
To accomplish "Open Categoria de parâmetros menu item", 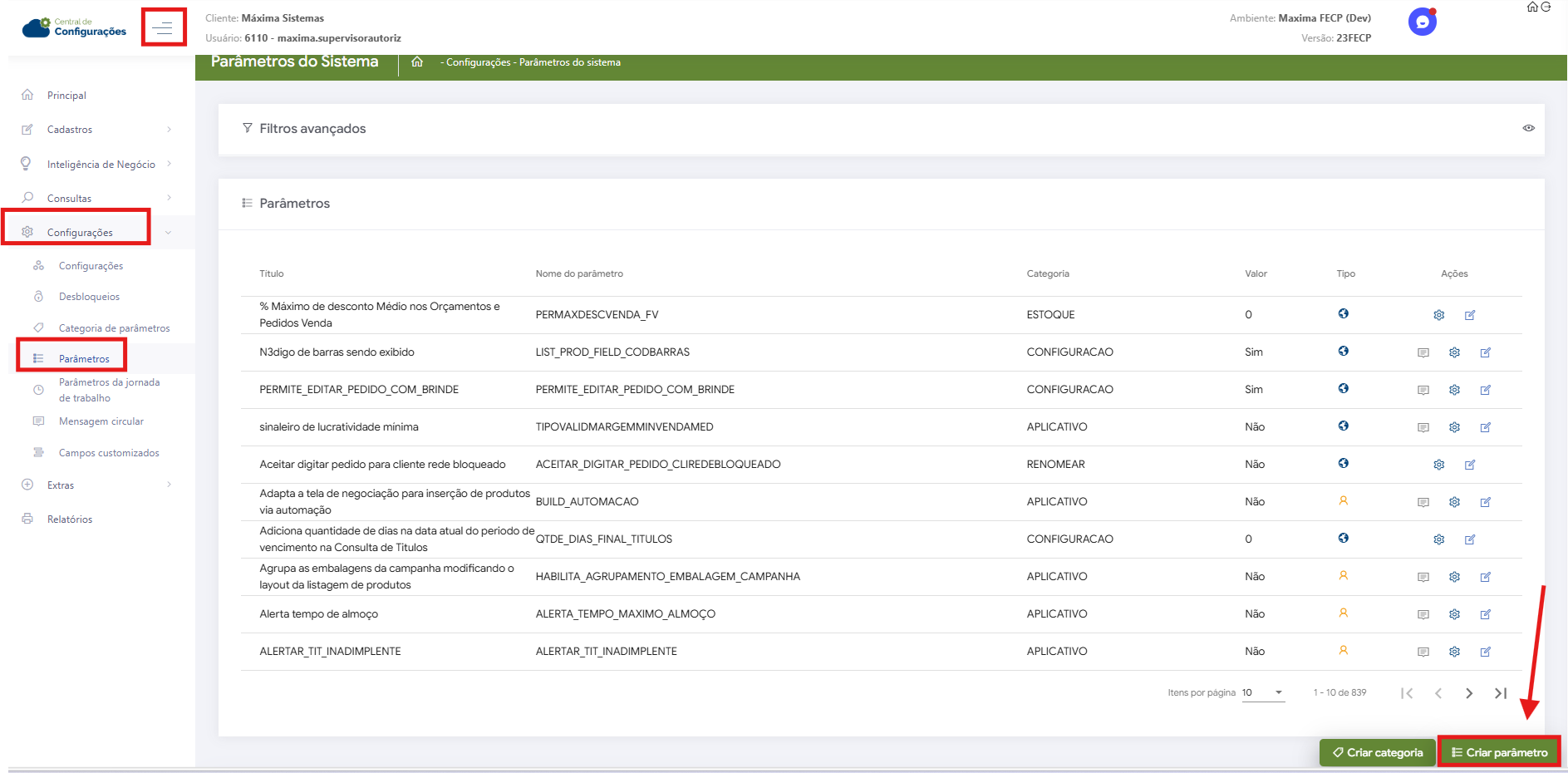I will [114, 328].
